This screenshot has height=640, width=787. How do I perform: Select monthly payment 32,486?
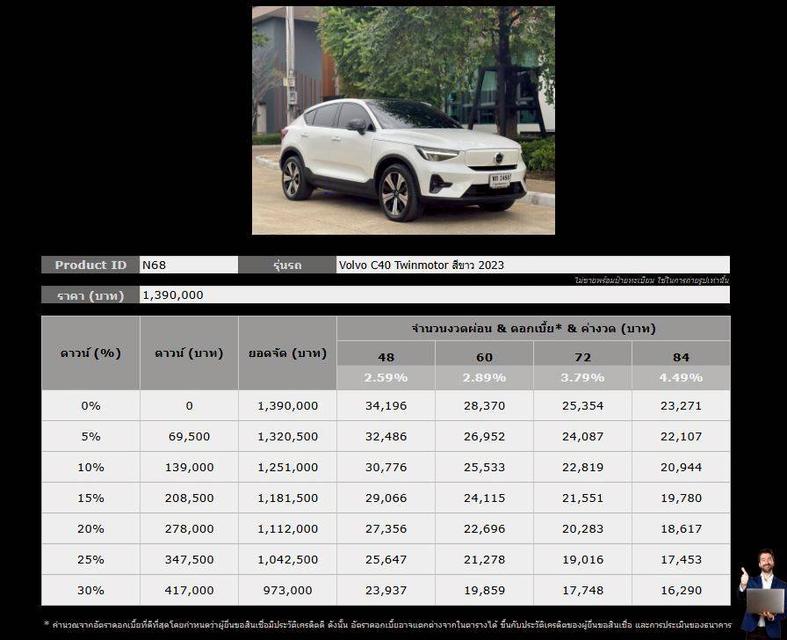click(x=385, y=437)
